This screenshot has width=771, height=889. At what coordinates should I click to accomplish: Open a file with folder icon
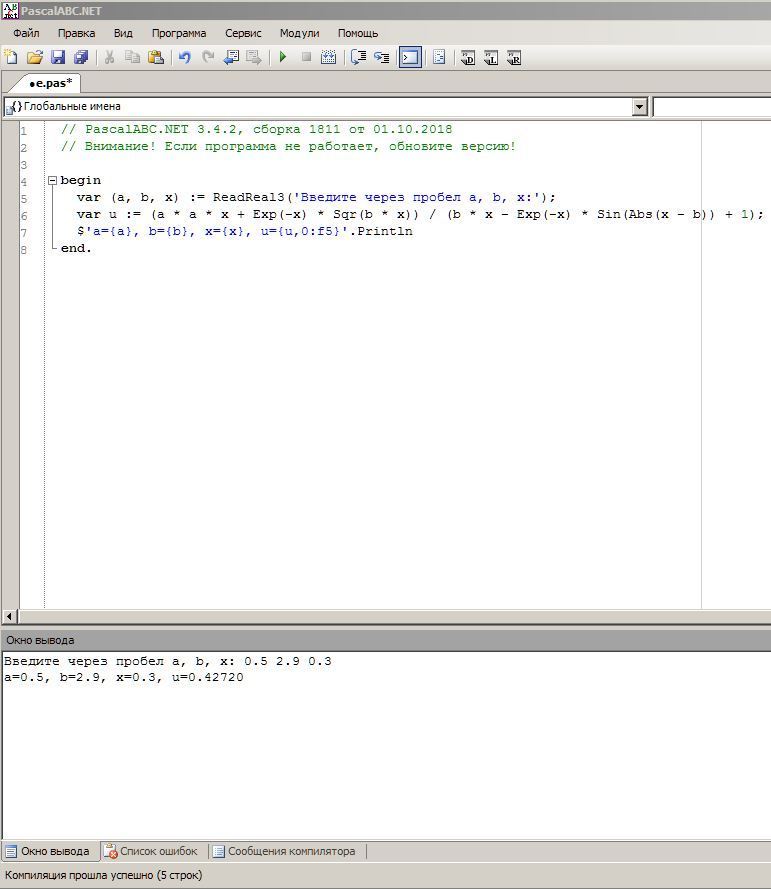click(x=35, y=57)
